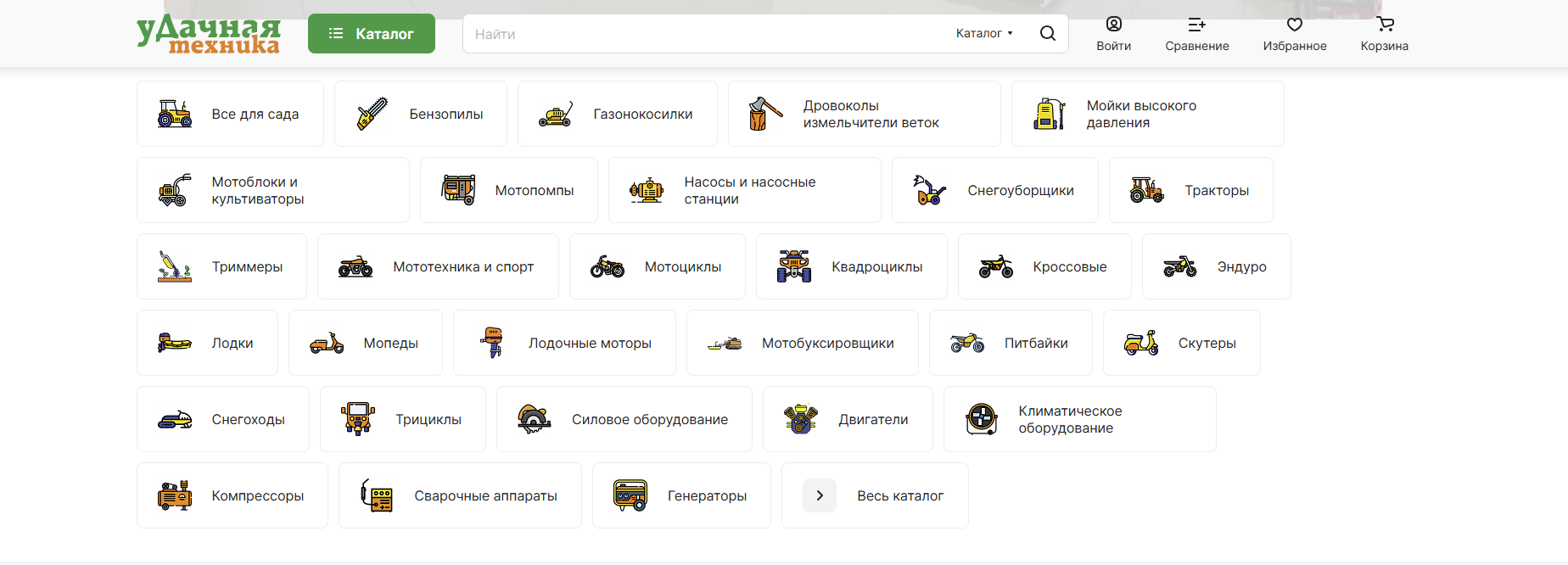Click the Насосы и насосные станции icon

647,190
